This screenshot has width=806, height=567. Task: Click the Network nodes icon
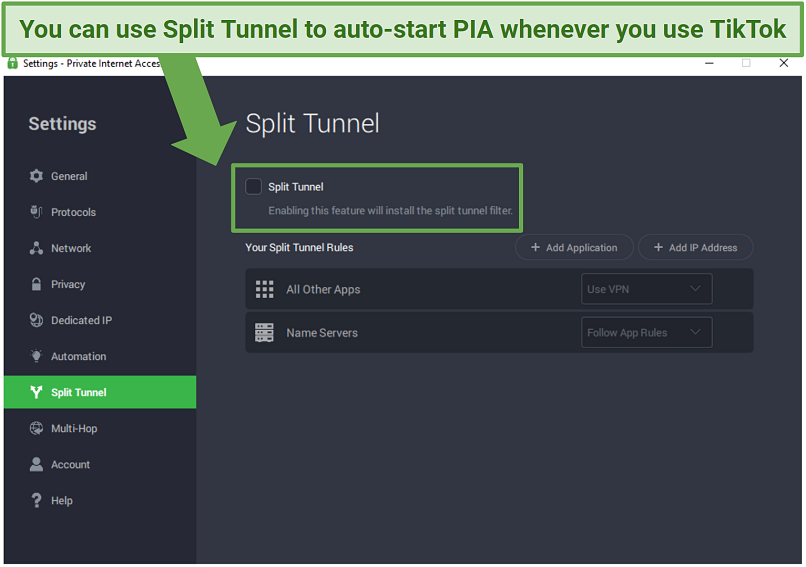[x=36, y=248]
